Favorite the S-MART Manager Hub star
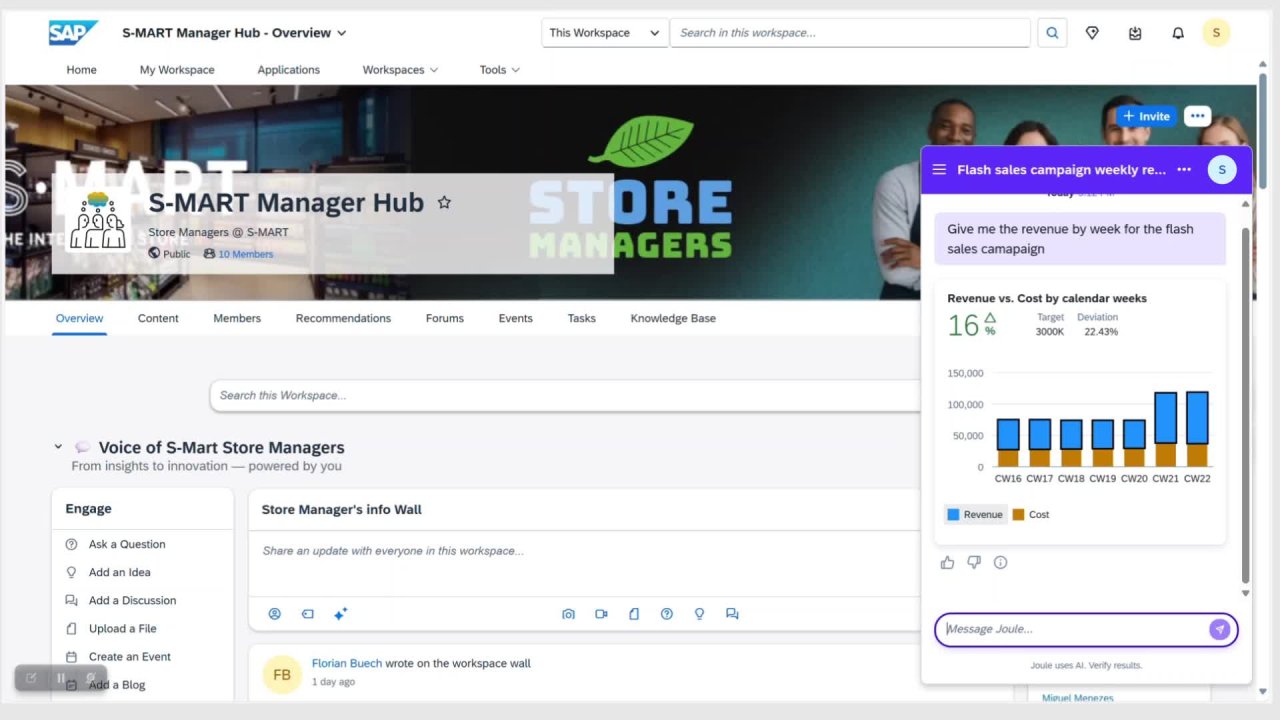The height and width of the screenshot is (720, 1280). point(444,202)
